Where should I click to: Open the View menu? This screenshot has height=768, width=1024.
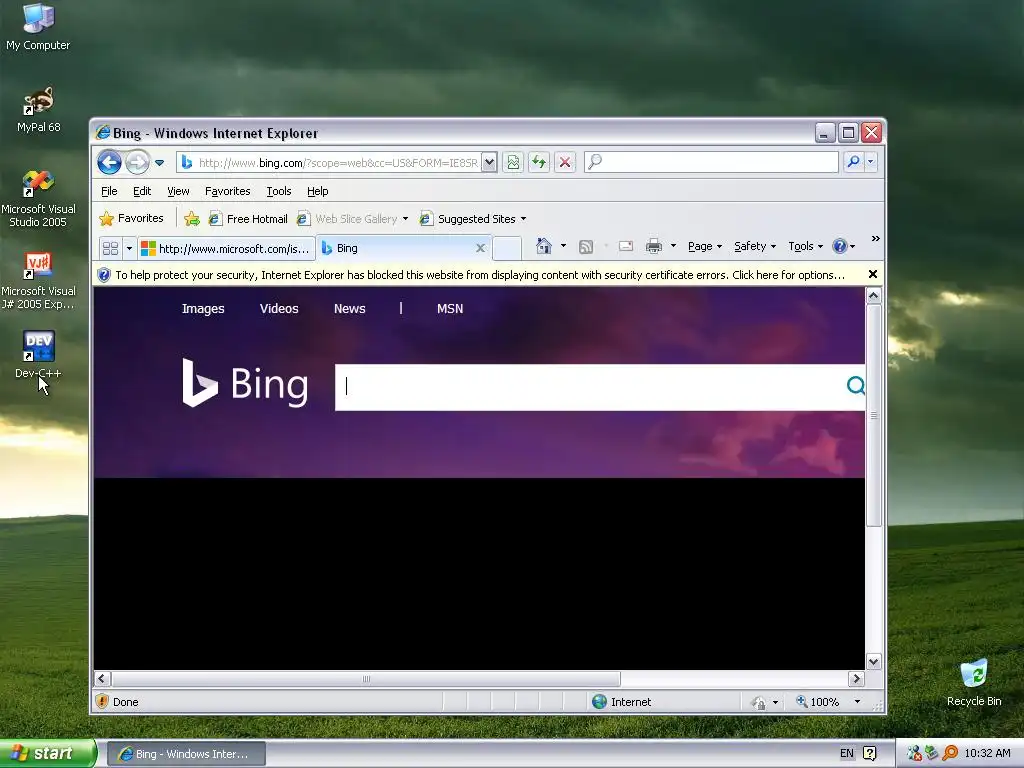(178, 191)
